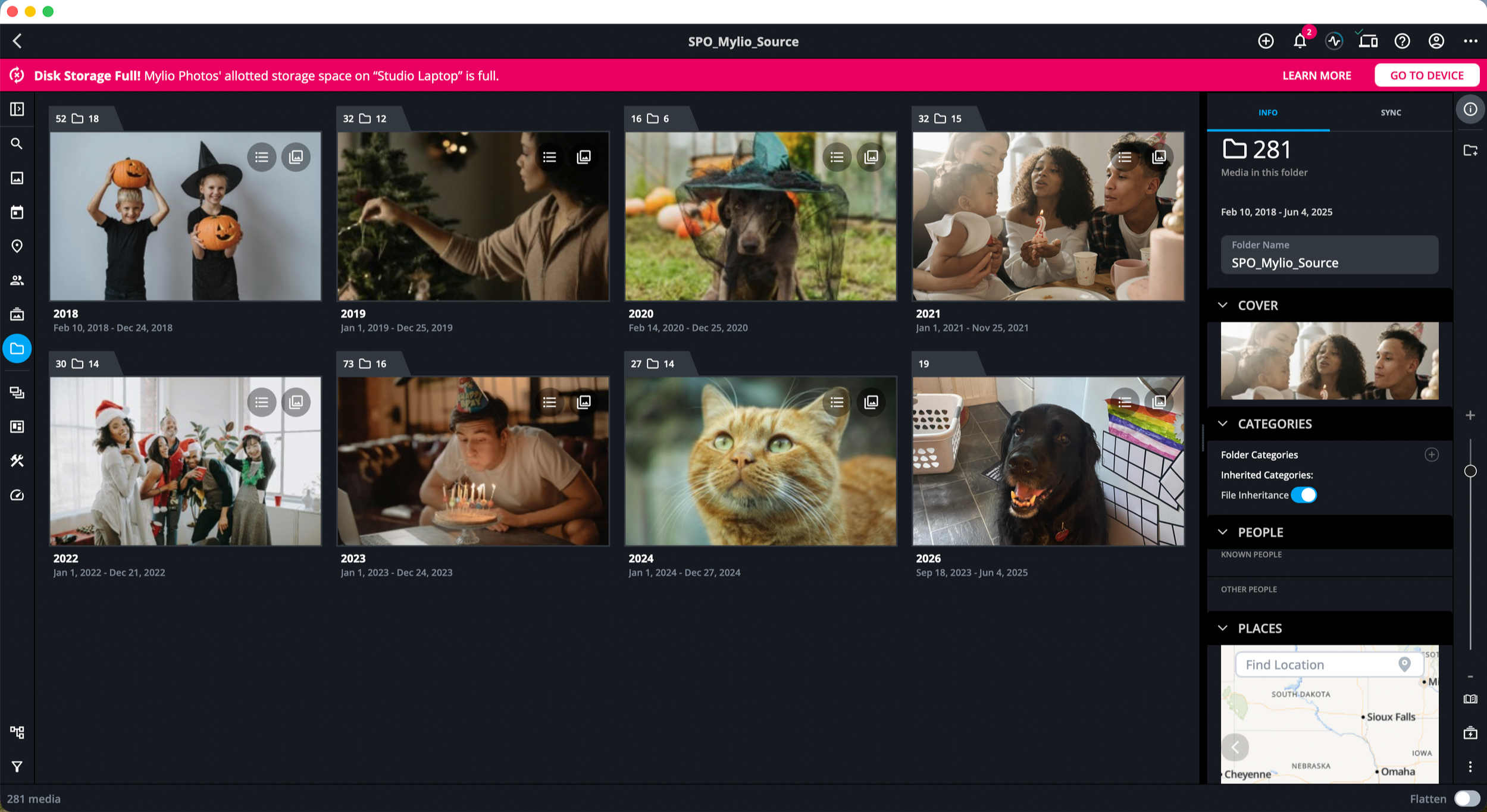Switch to the SYNC tab
This screenshot has height=812, width=1487.
click(1391, 112)
